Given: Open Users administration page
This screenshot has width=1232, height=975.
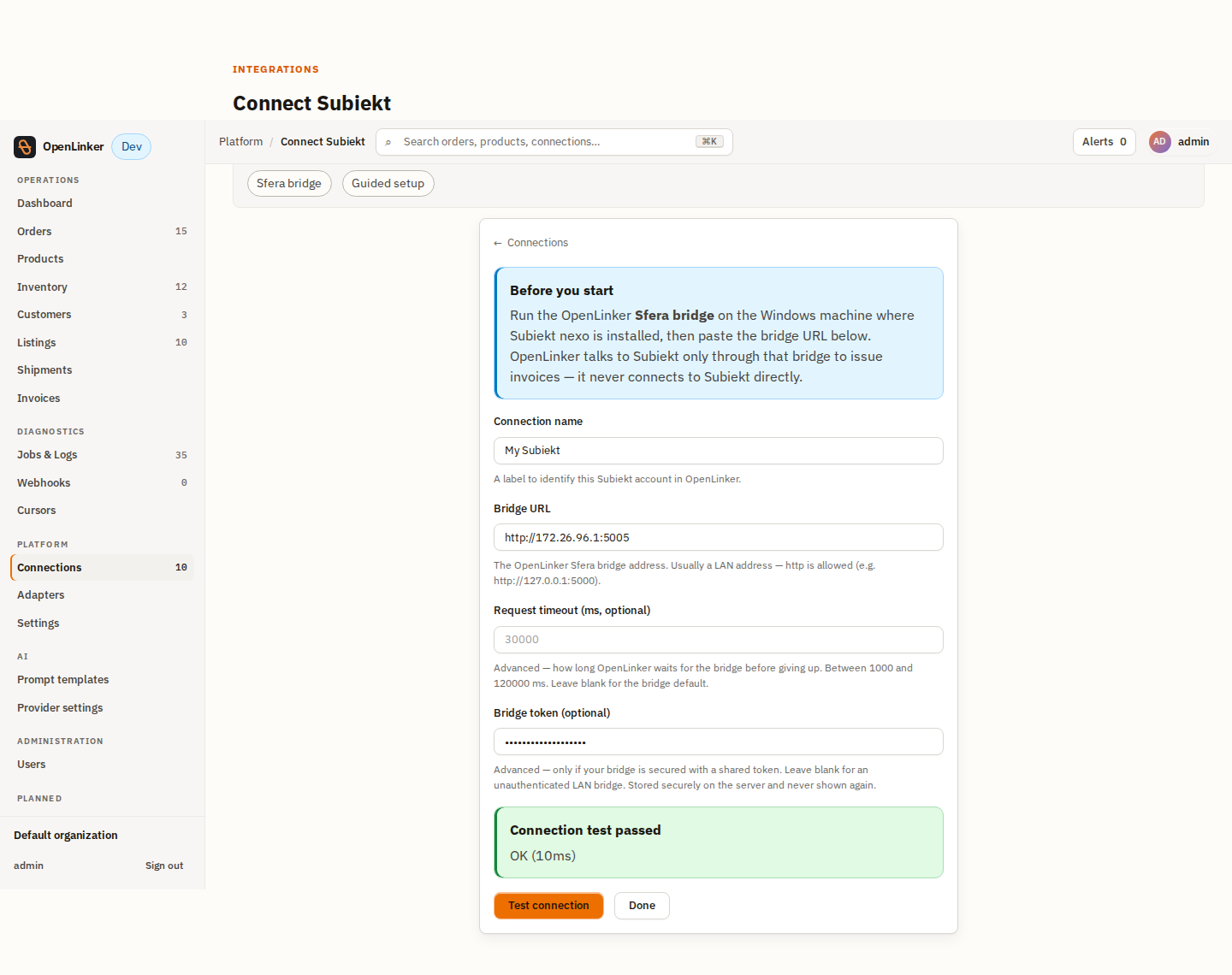Looking at the screenshot, I should coord(103,765).
